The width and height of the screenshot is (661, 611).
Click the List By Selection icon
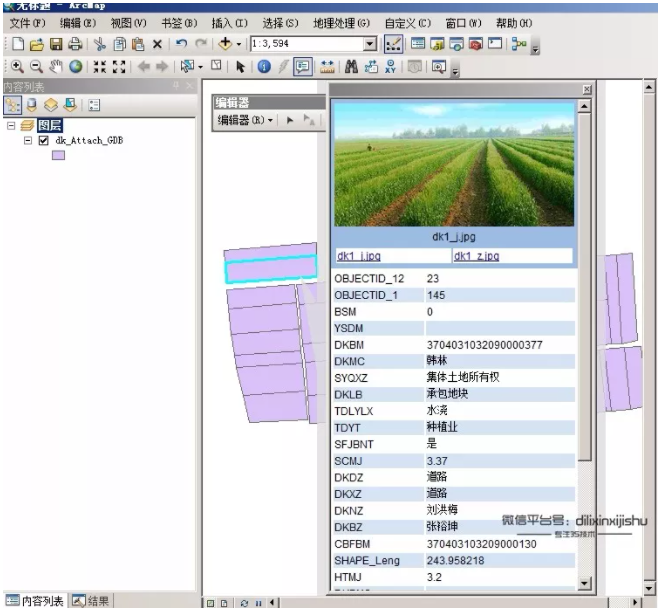tap(70, 105)
